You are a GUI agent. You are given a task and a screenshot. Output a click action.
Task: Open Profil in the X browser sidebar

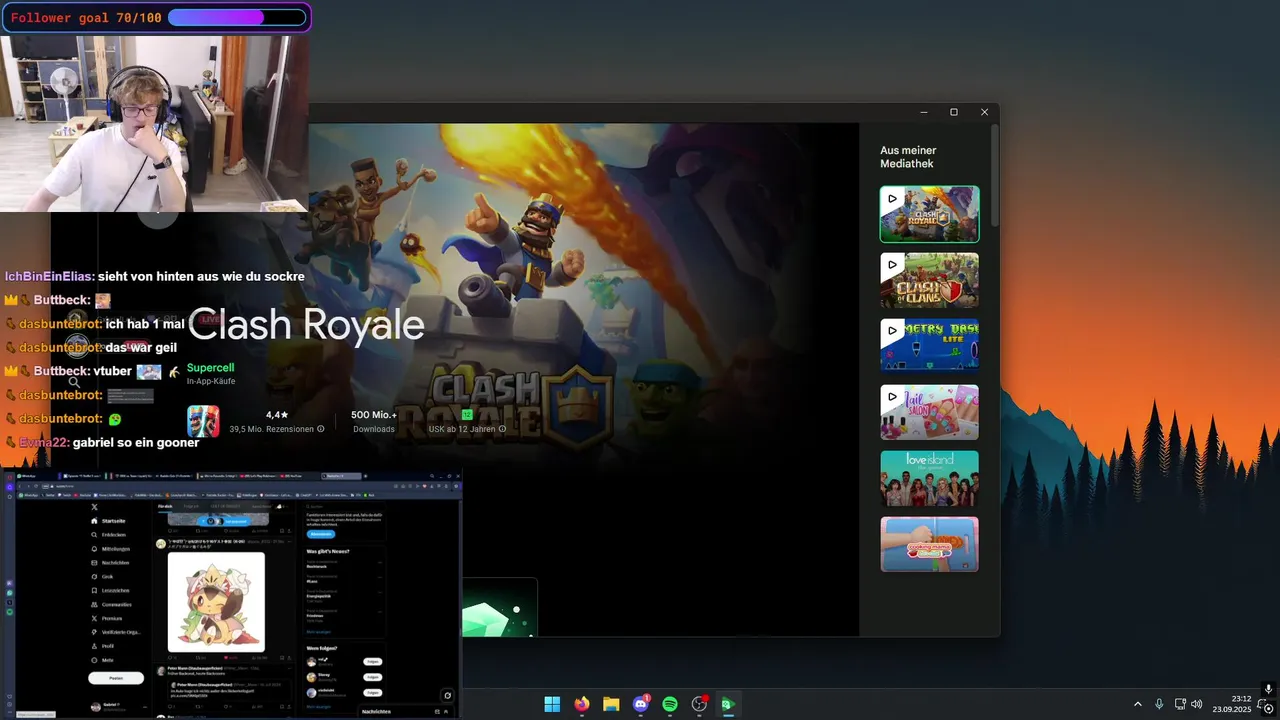[103, 646]
